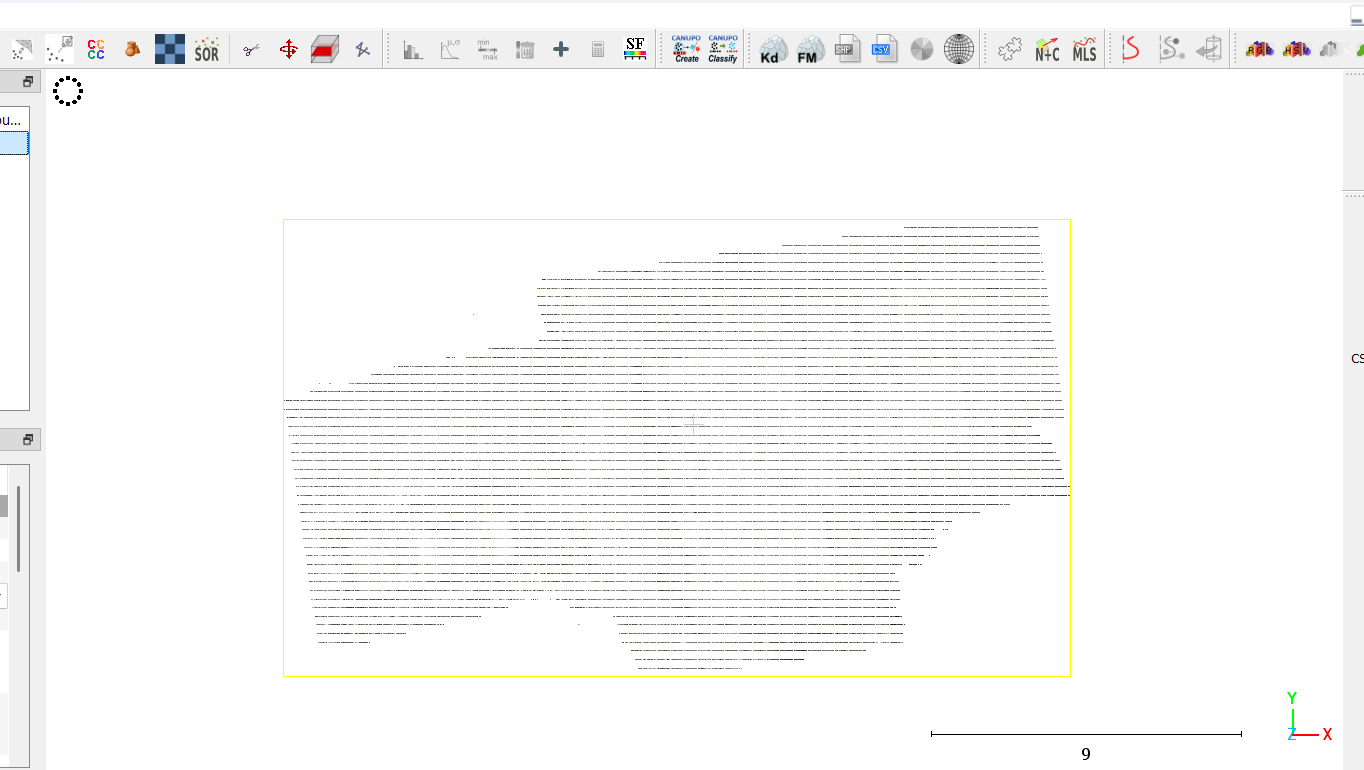
Task: Click the CC cloud comparison icon
Action: coord(96,49)
